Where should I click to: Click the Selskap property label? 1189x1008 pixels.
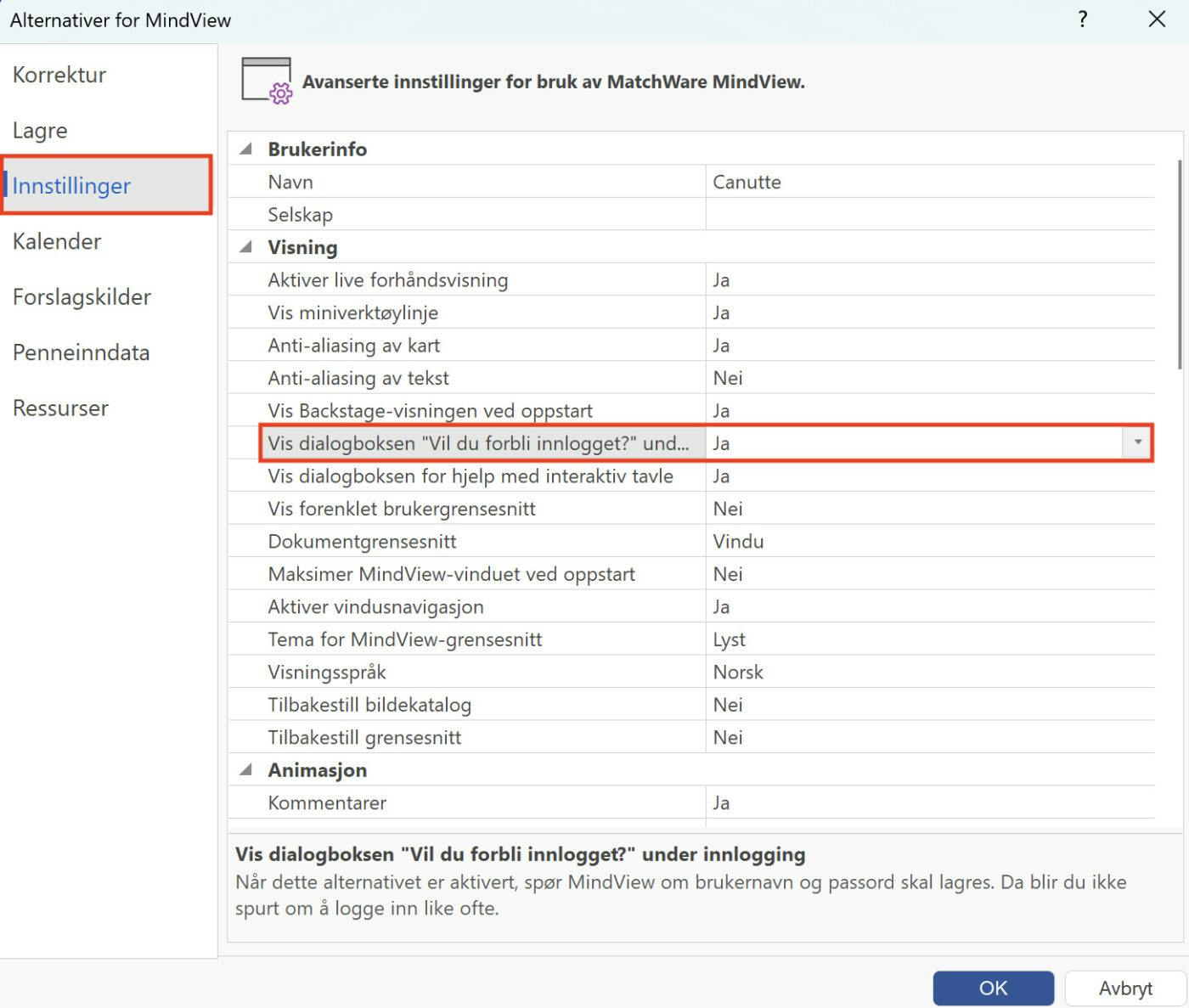coord(300,214)
